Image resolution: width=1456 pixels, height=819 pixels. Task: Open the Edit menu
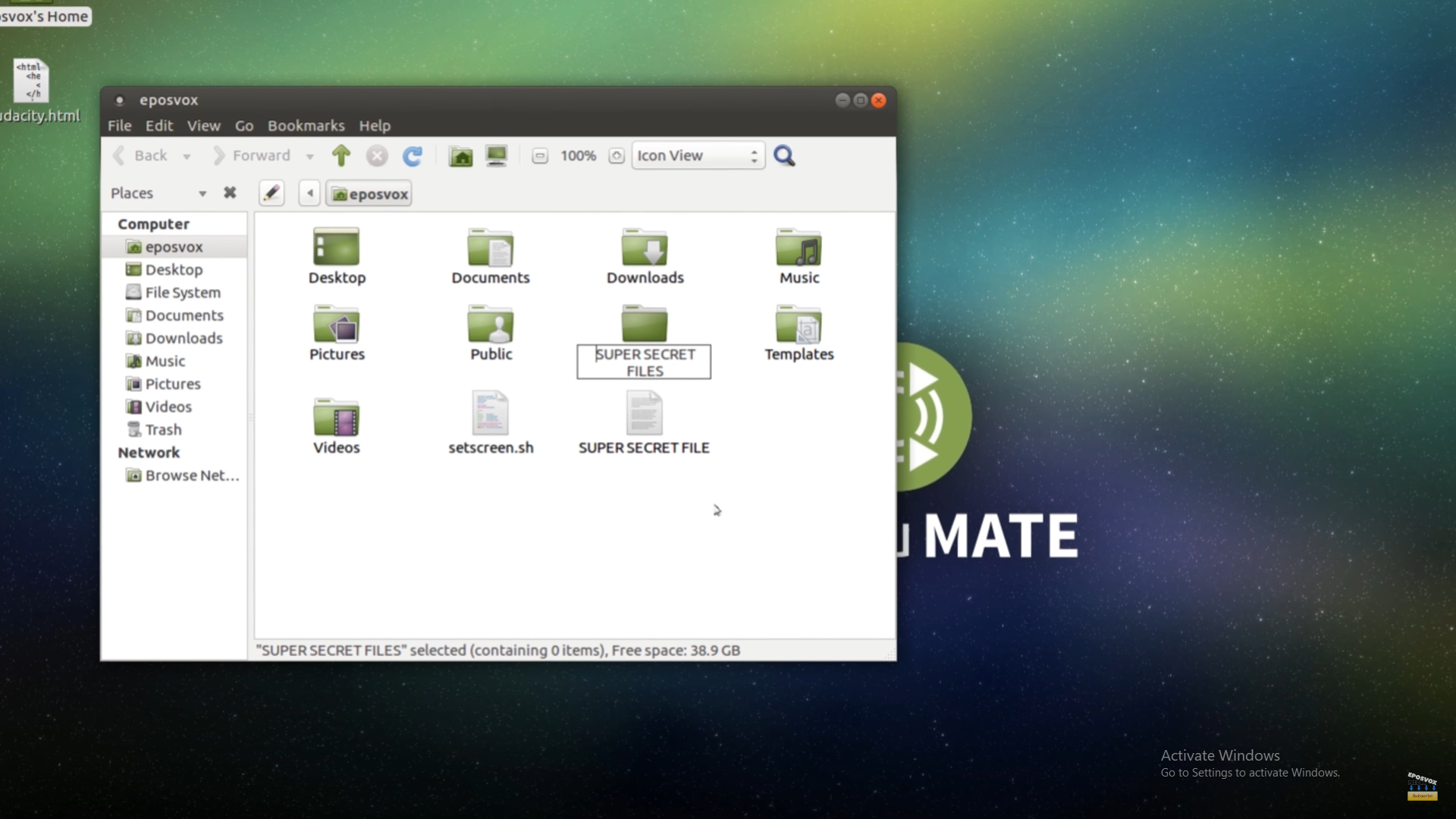tap(159, 126)
